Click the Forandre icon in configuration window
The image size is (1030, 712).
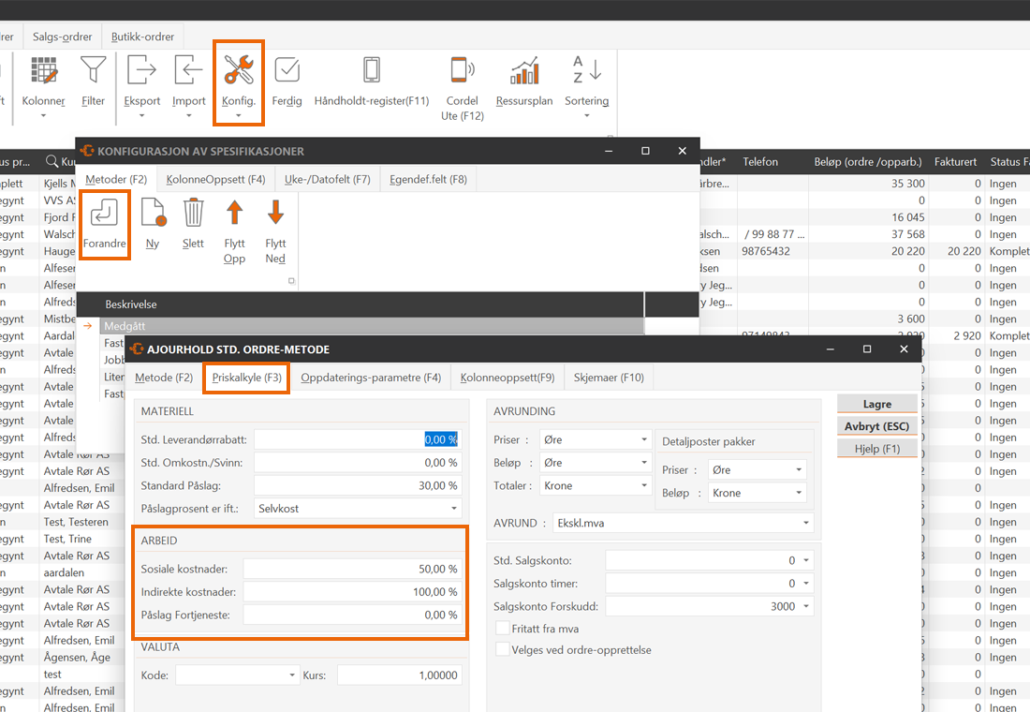pos(104,213)
